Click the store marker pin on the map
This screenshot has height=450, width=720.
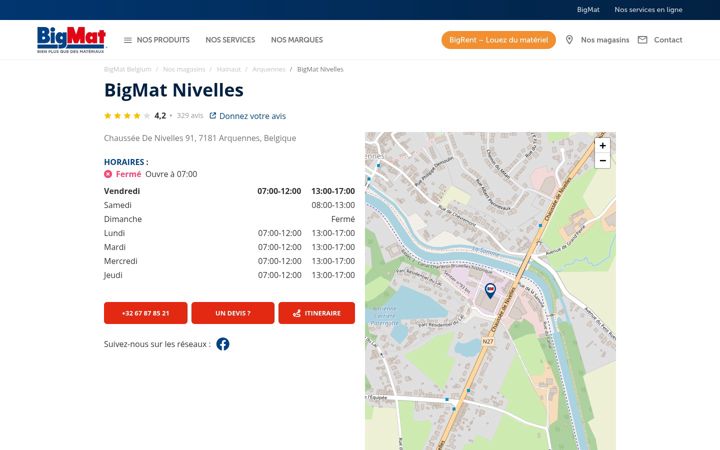(490, 290)
